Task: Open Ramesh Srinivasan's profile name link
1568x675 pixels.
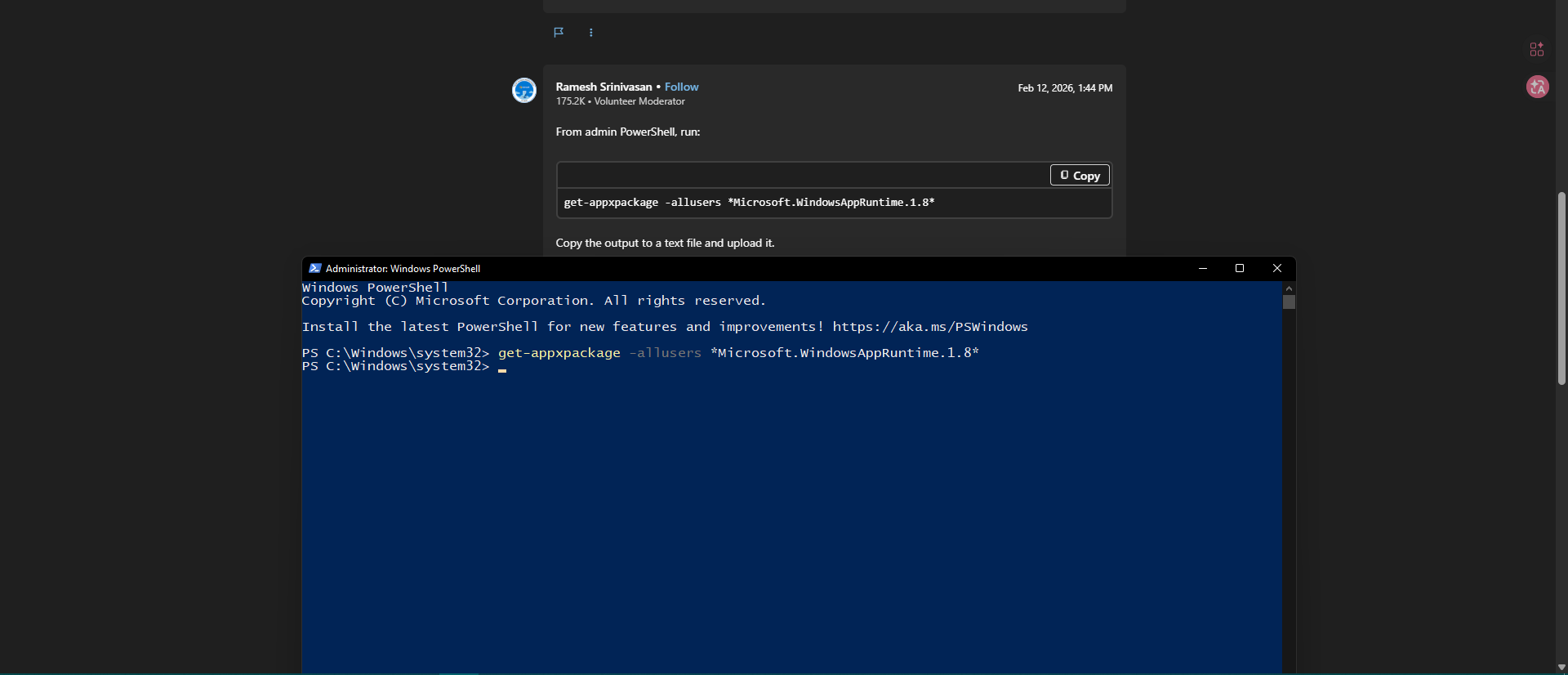Action: point(604,87)
